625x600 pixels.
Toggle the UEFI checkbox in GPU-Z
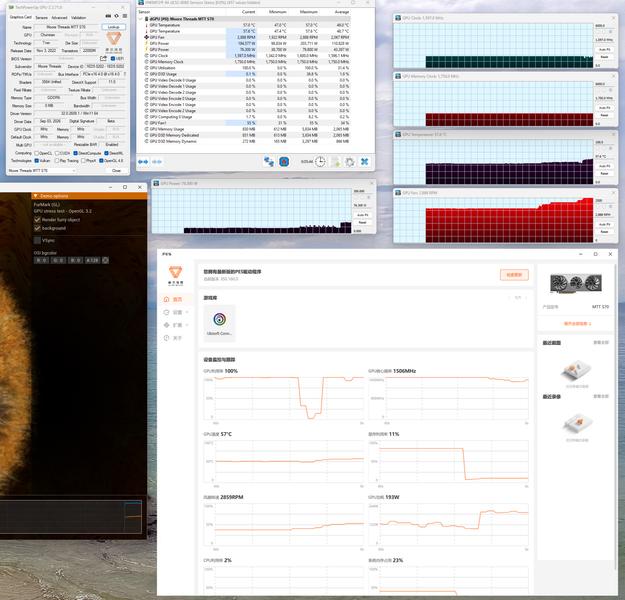(113, 59)
